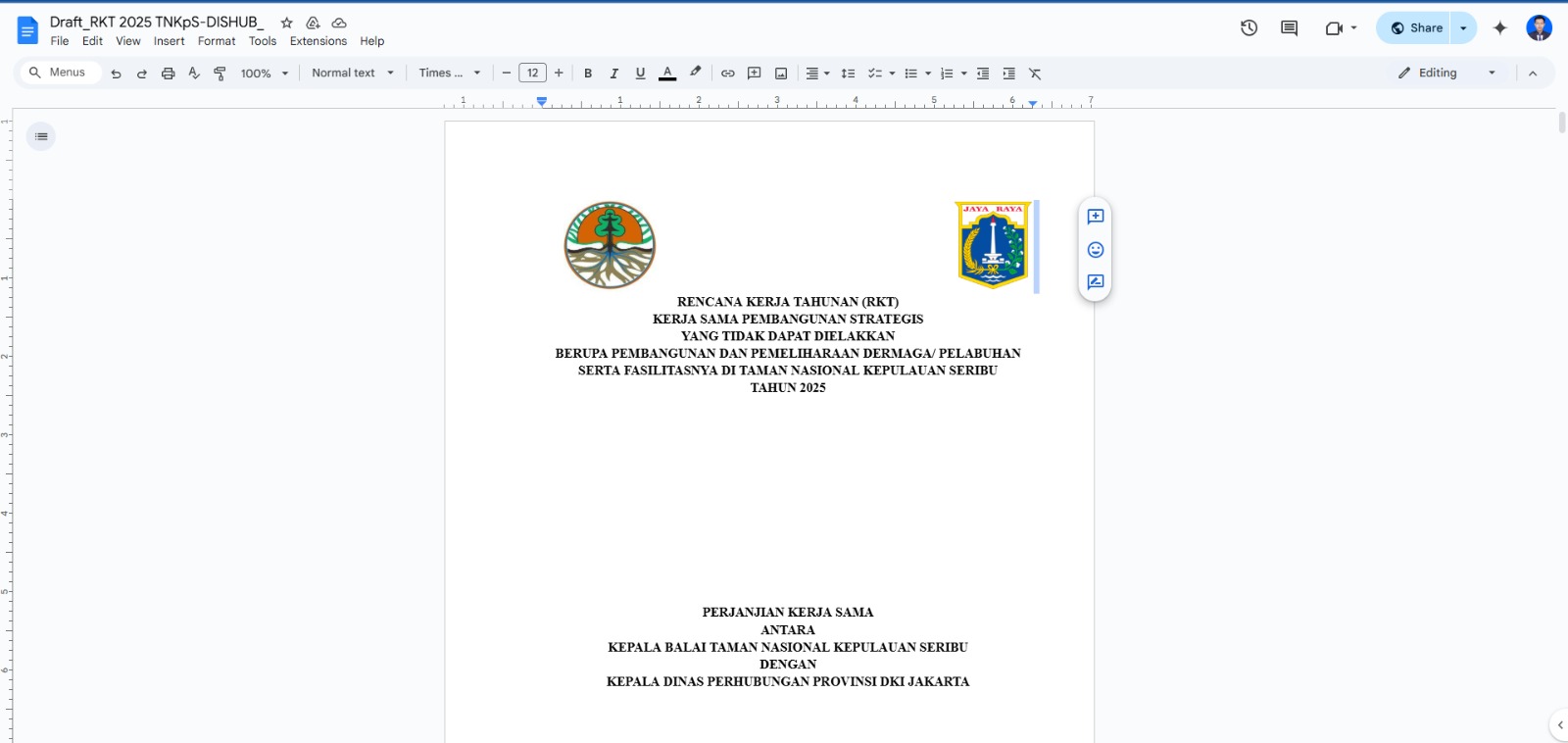This screenshot has width=1568, height=743.
Task: Add comment using floating side button
Action: point(1096,217)
